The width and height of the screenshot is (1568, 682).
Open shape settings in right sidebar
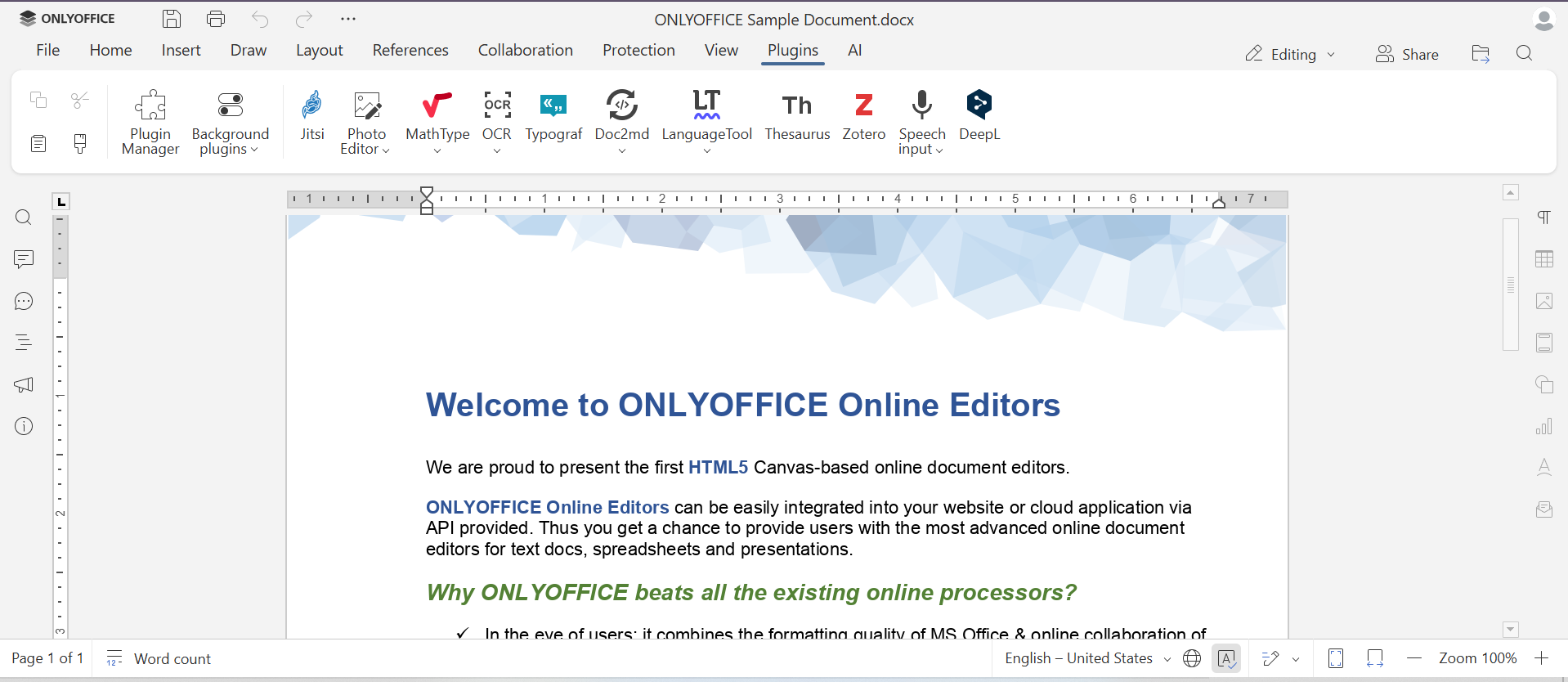(1544, 384)
